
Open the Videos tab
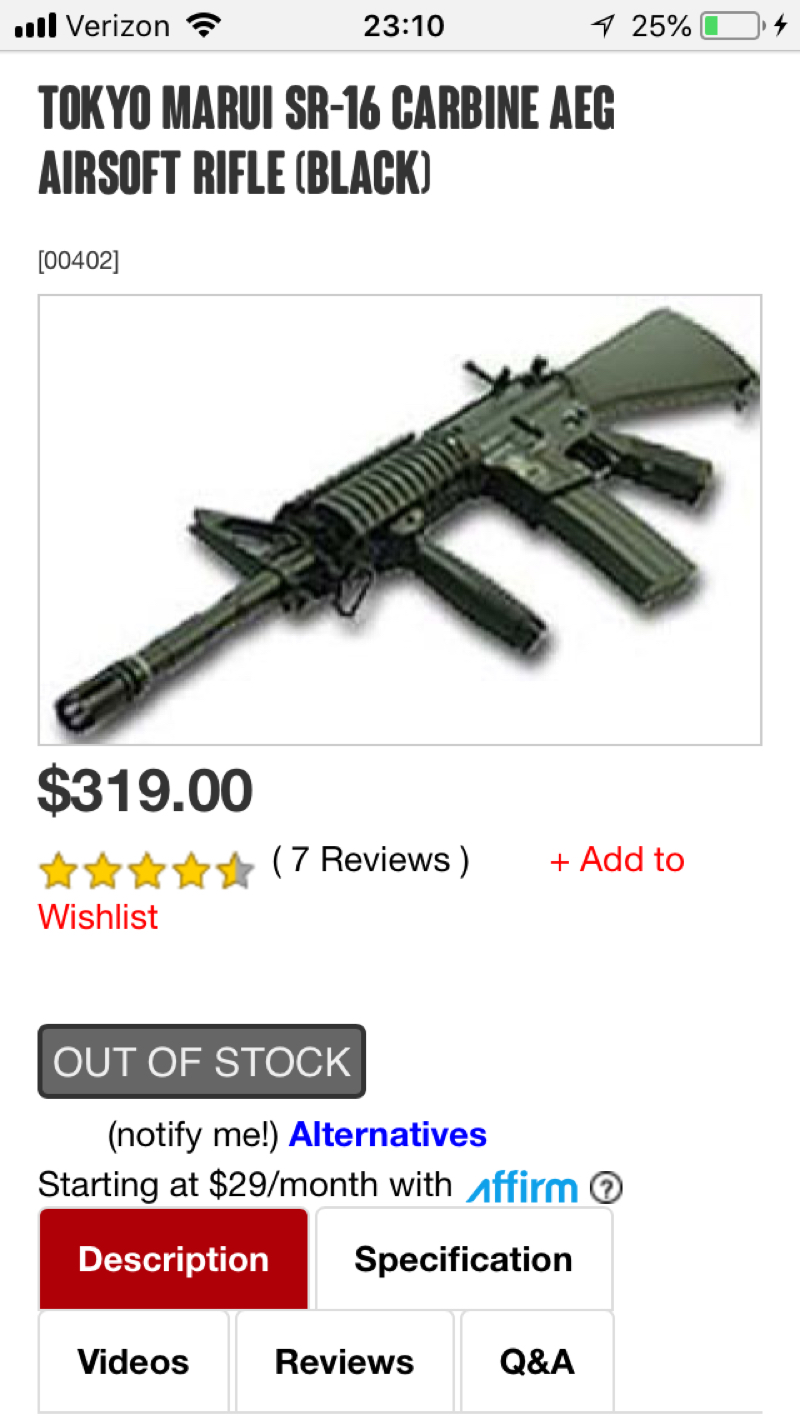point(134,1361)
